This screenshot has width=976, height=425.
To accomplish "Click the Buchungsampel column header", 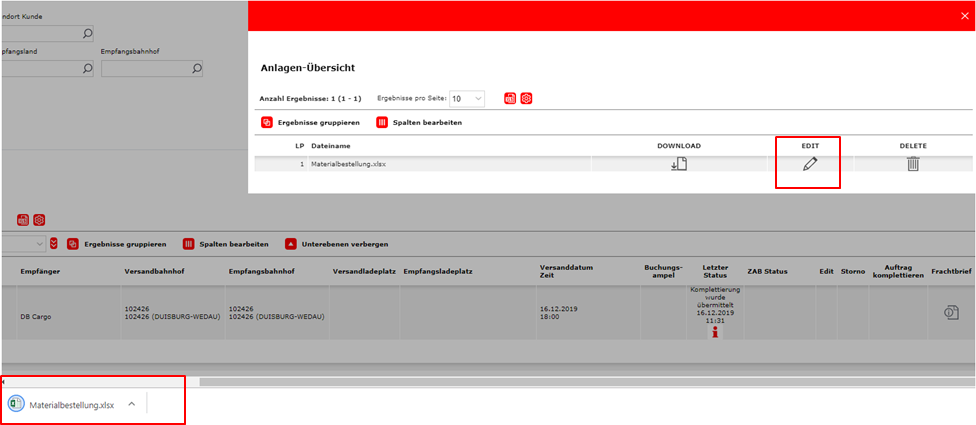I will coord(663,271).
